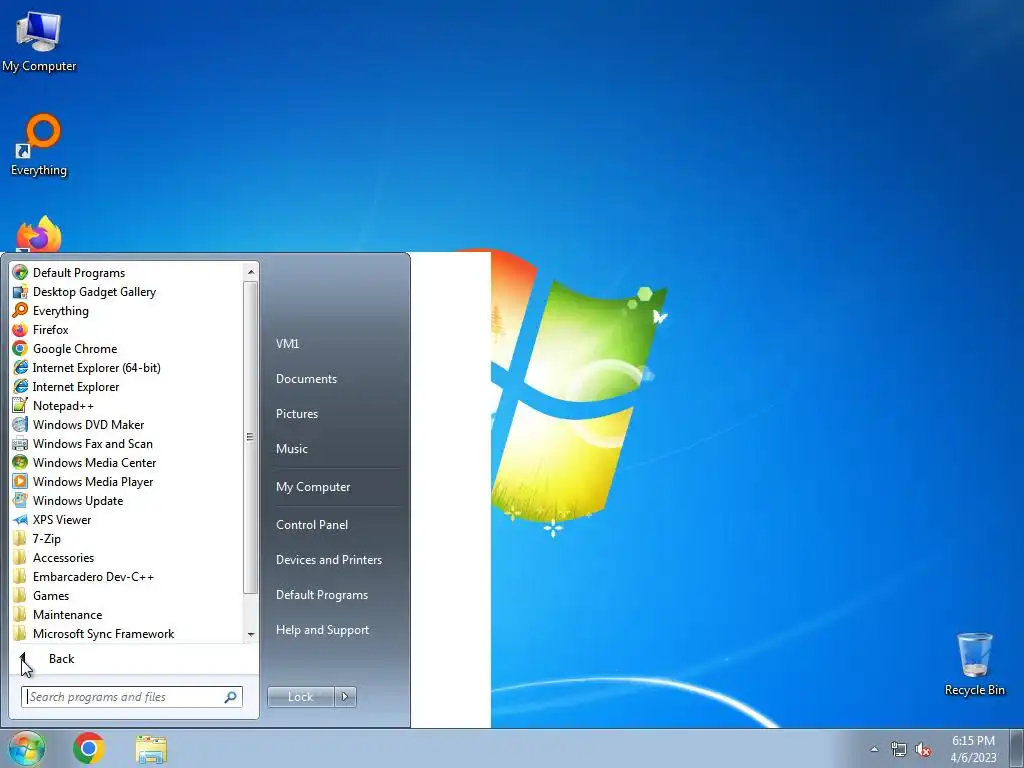Open shutdown options arrow next to Lock
The image size is (1024, 768).
coord(345,697)
